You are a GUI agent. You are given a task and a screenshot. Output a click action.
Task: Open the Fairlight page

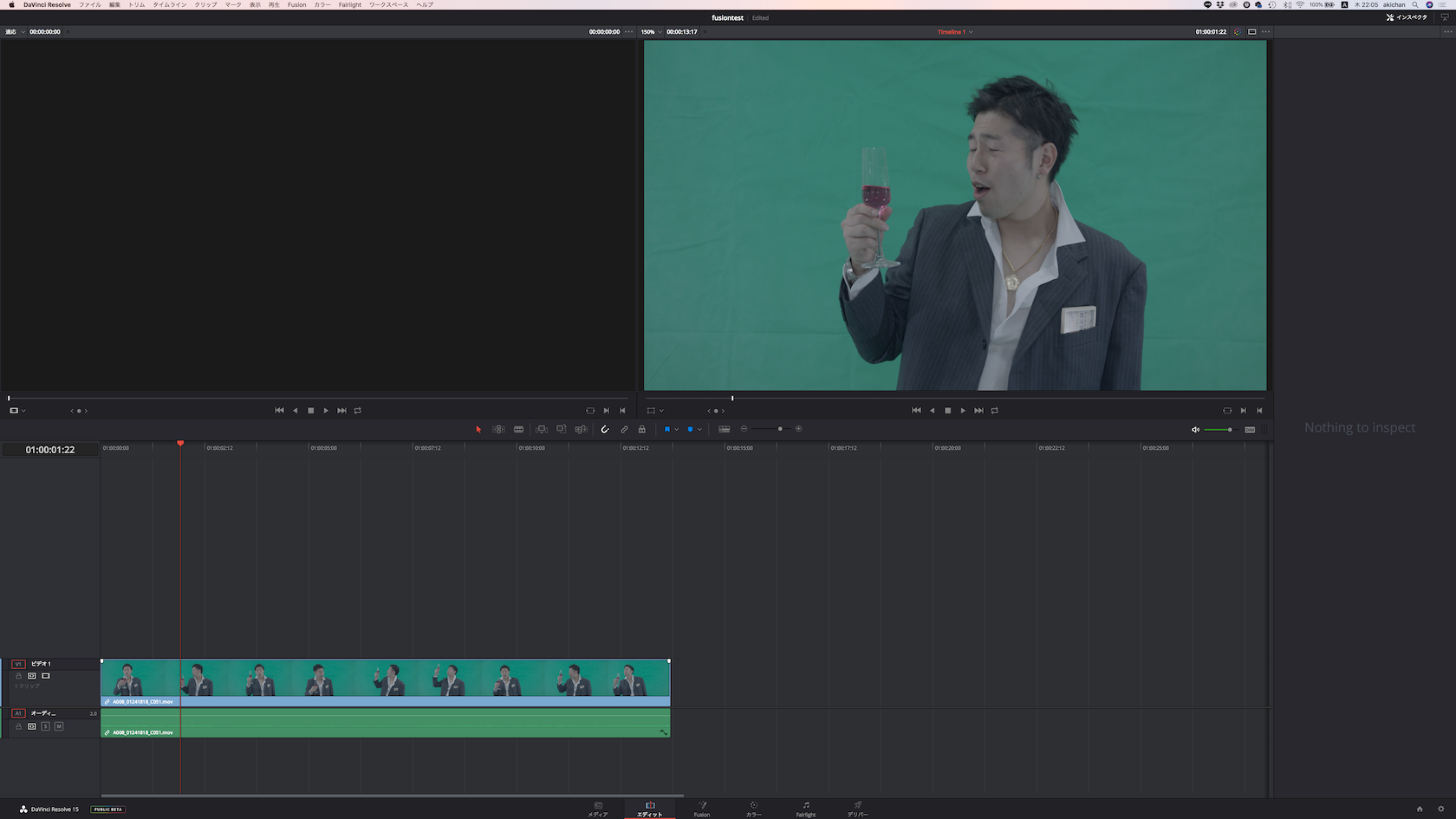(806, 809)
